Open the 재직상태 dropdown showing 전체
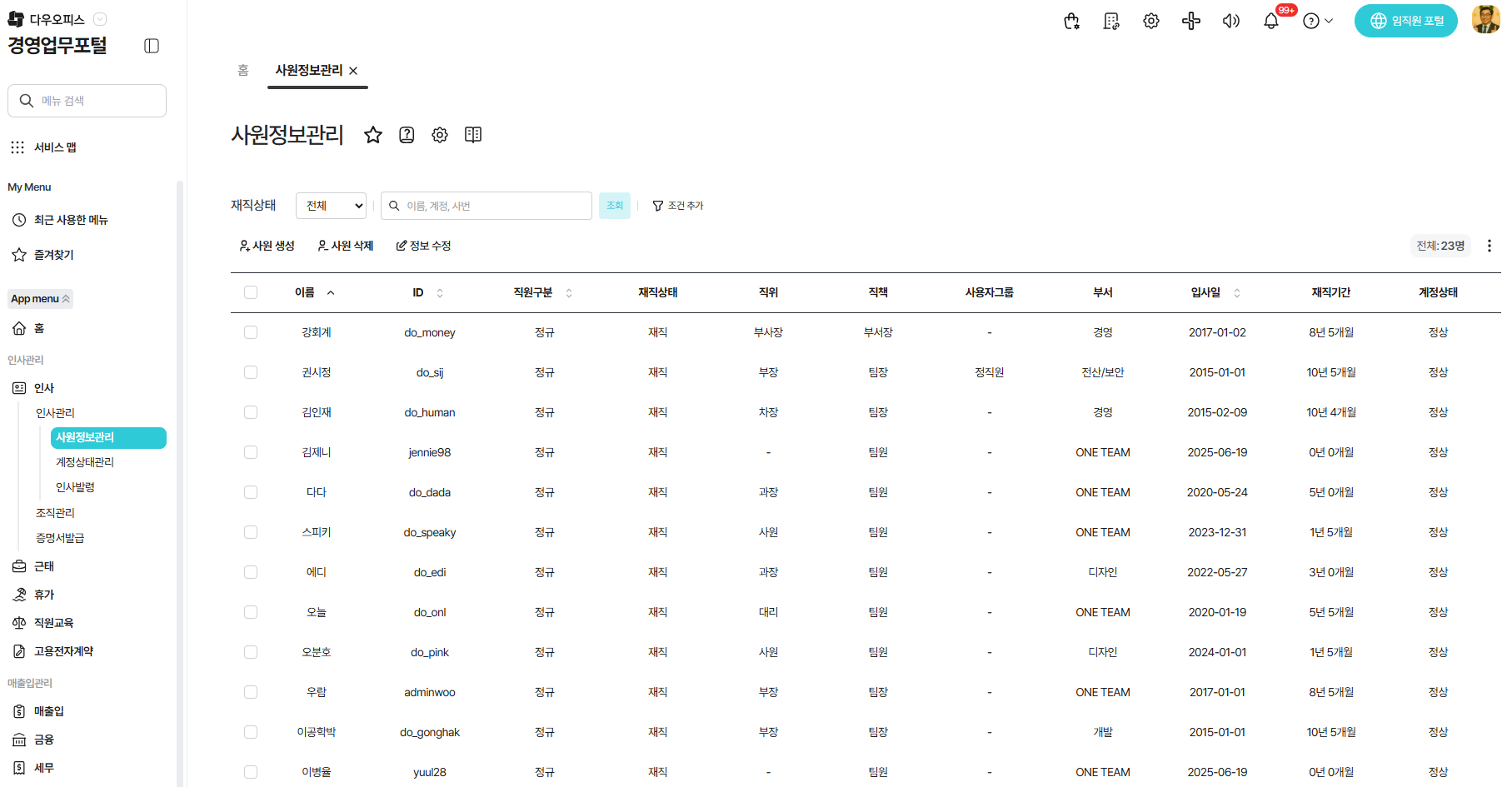The image size is (1512, 787). click(x=332, y=206)
